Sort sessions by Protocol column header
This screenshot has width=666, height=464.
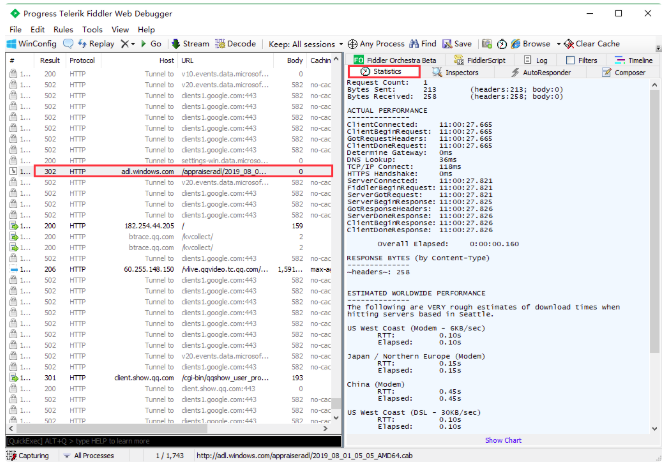click(x=82, y=60)
